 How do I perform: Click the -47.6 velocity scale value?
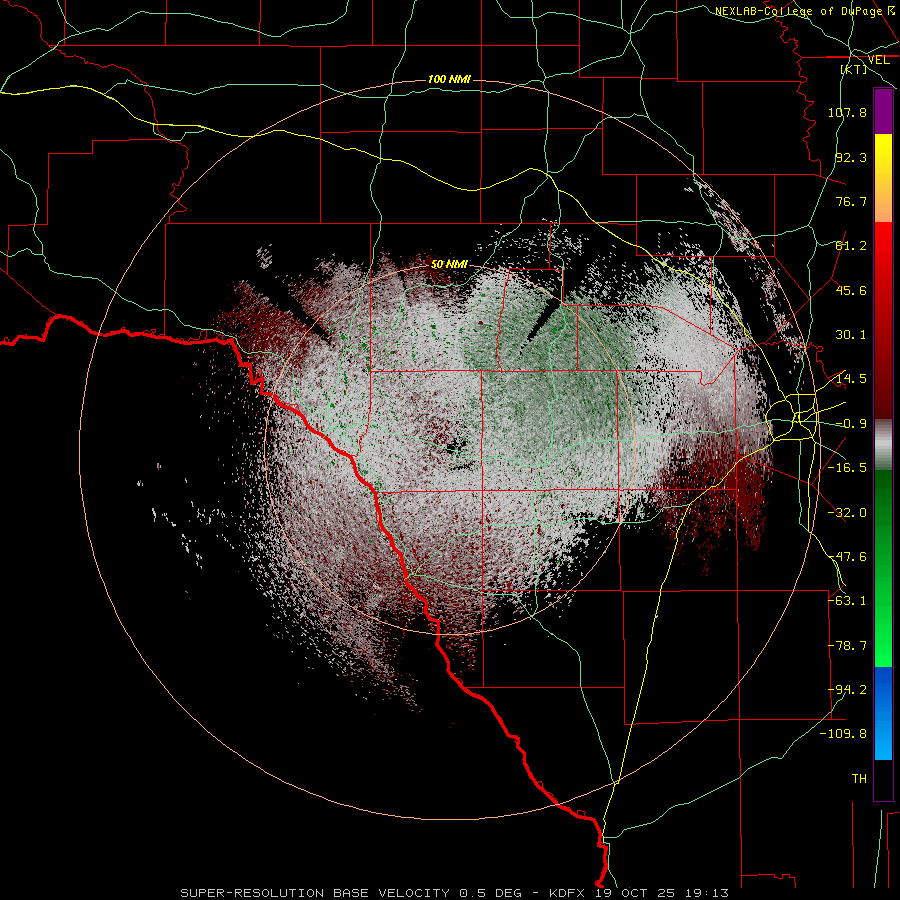(847, 557)
